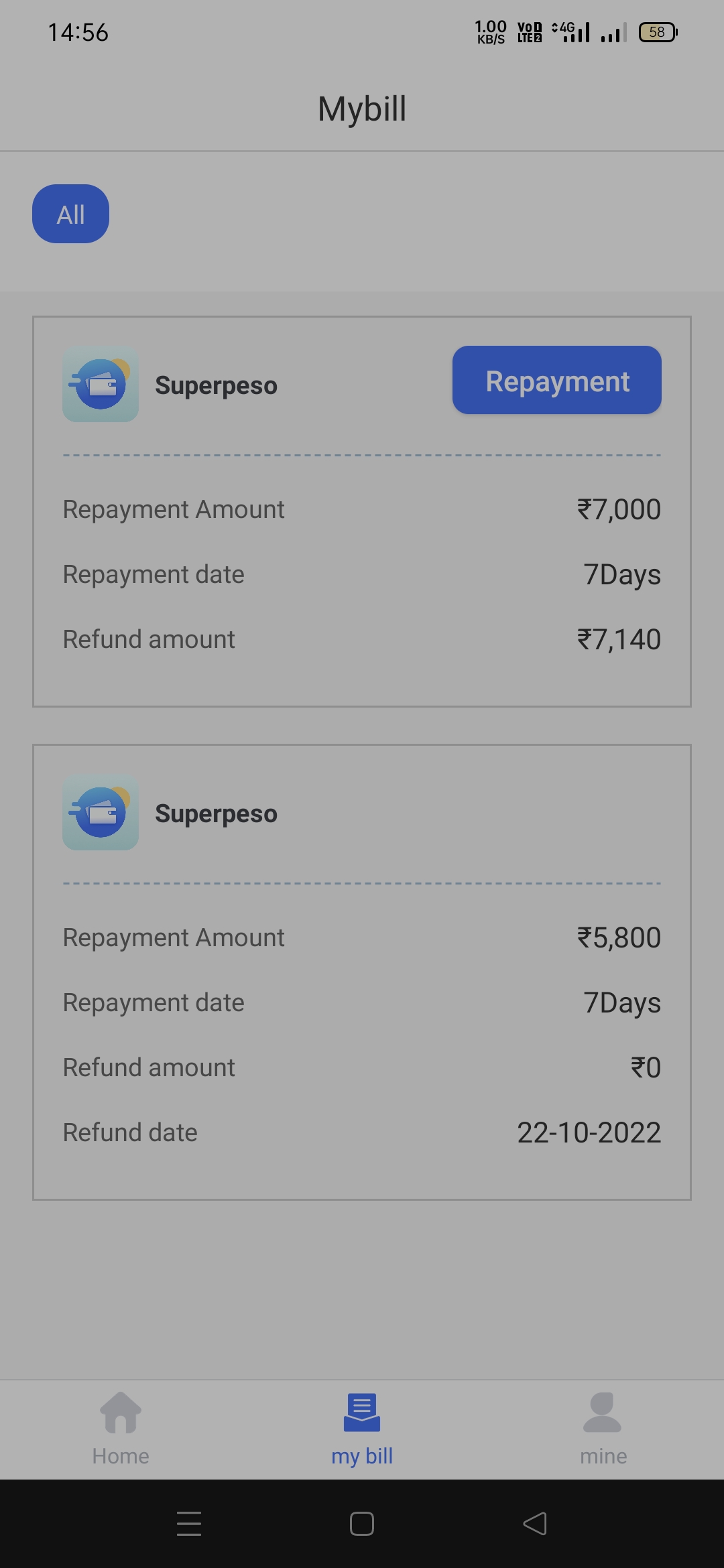Tap the first Superpeso wallet app icon
Image resolution: width=724 pixels, height=1568 pixels.
point(101,384)
